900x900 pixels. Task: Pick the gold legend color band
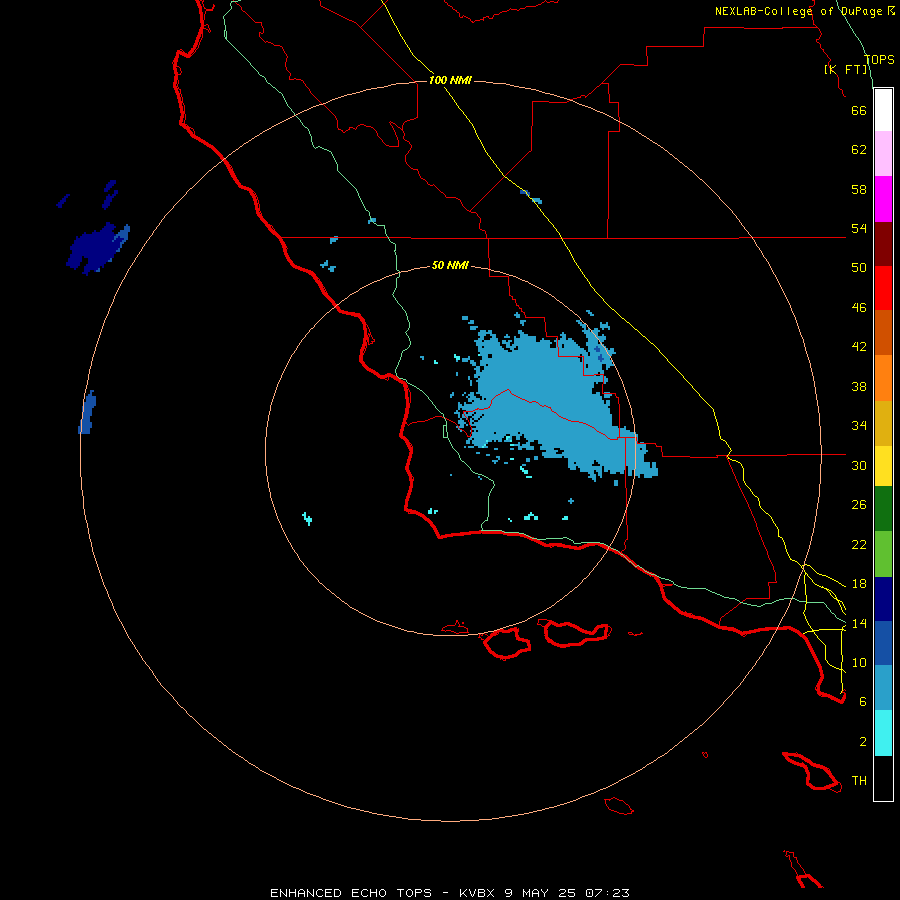[883, 423]
